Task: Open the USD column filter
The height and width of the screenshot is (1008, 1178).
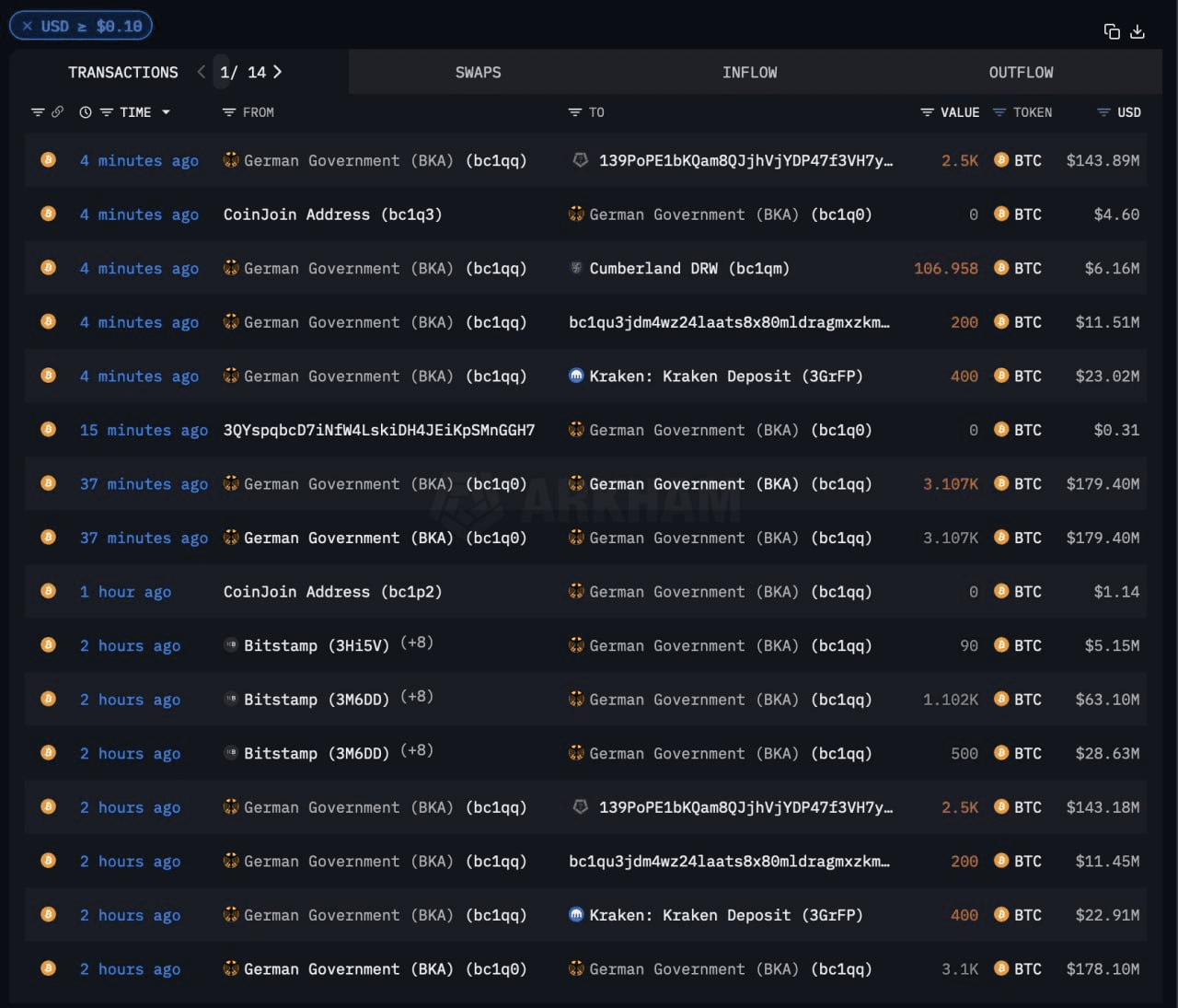Action: pos(1103,112)
